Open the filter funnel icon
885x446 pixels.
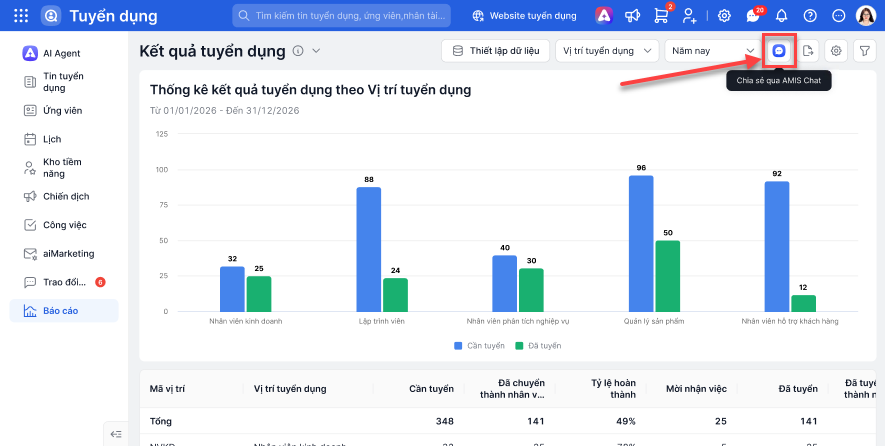[865, 51]
